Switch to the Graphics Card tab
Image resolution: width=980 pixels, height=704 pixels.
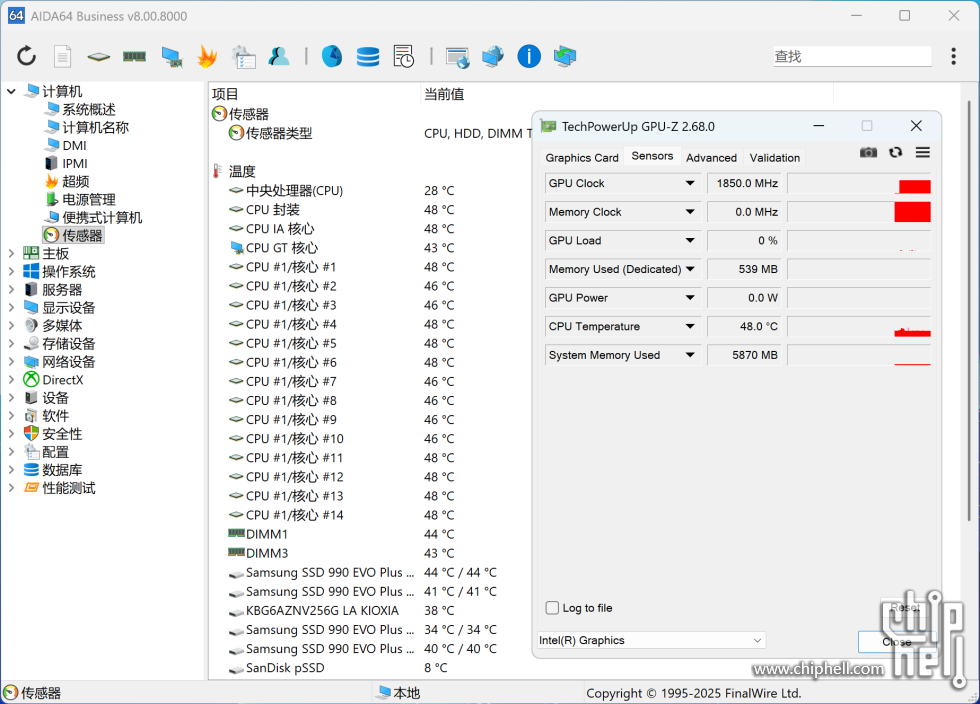point(581,158)
